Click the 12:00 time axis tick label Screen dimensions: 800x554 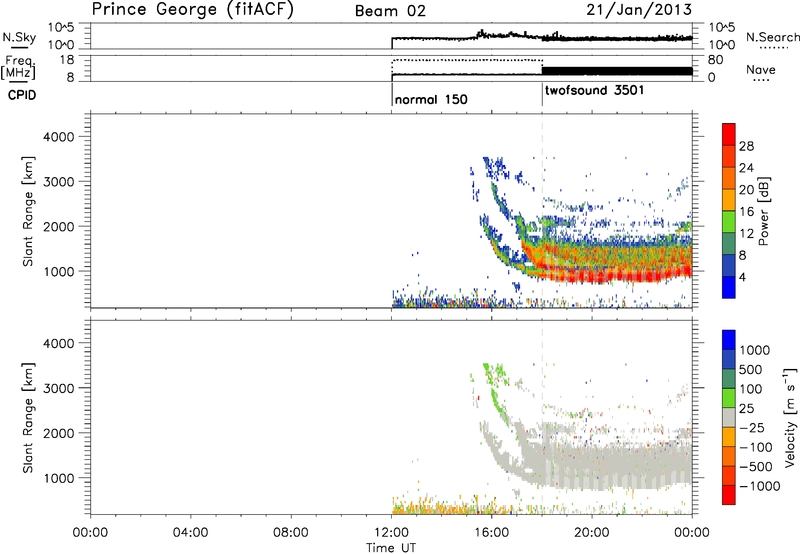(391, 533)
